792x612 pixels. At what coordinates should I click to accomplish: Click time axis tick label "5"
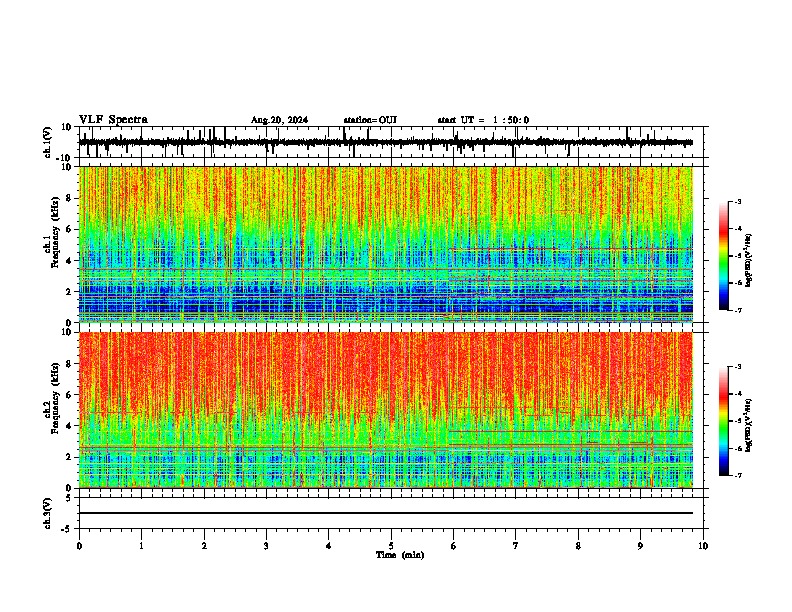click(391, 546)
